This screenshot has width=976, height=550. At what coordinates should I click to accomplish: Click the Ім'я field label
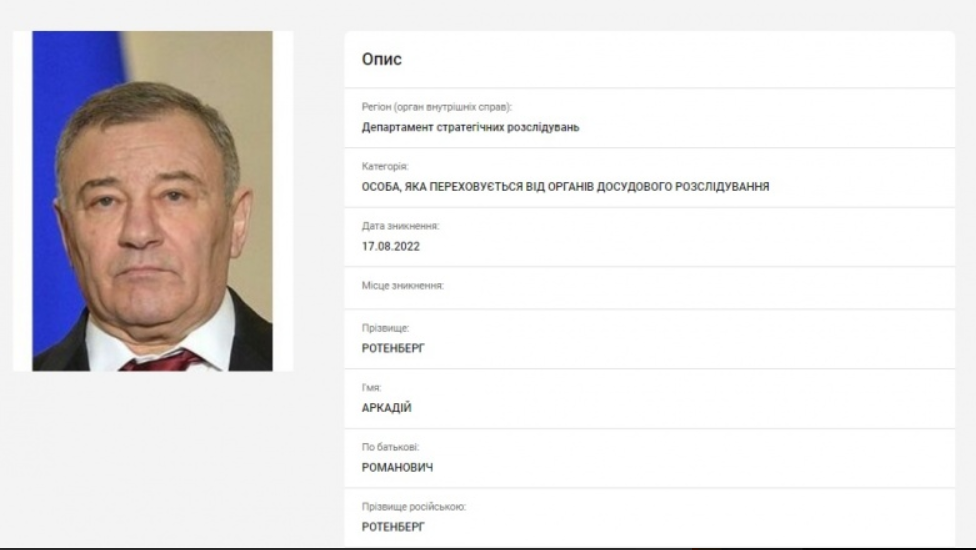[x=371, y=388]
